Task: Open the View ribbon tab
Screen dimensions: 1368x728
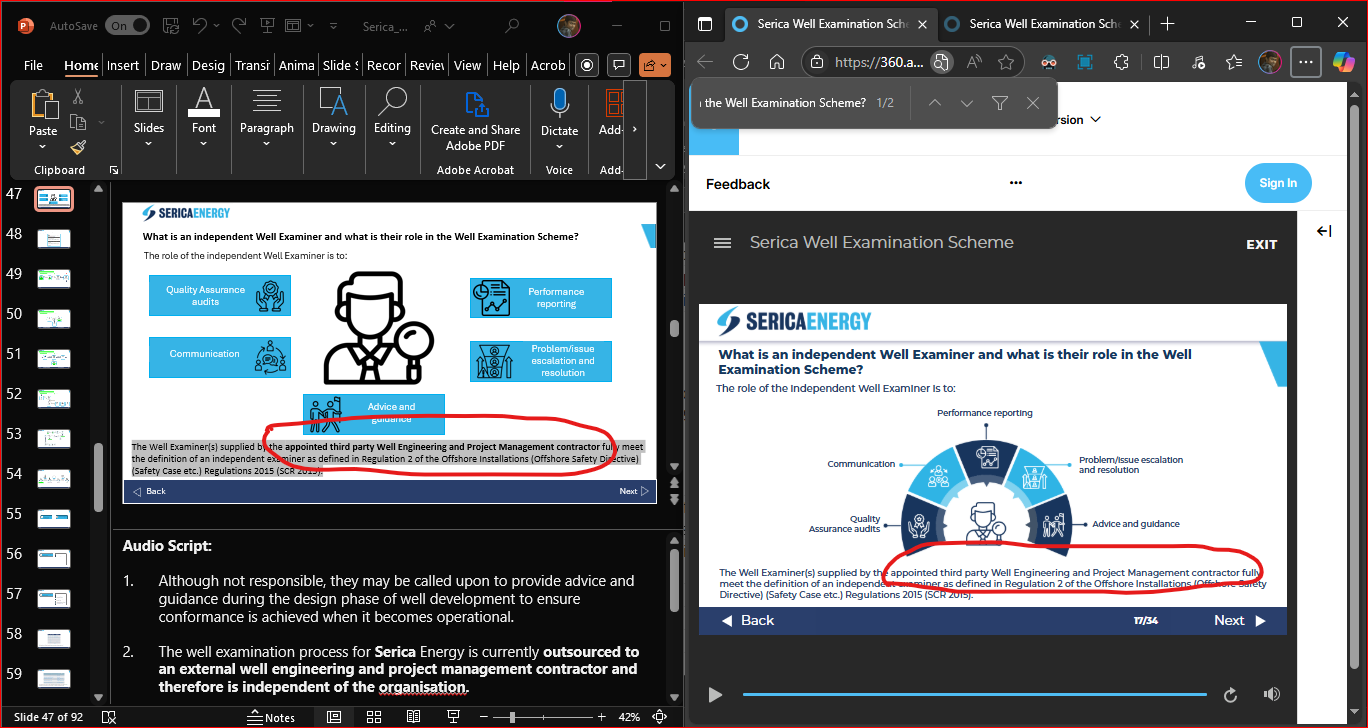Action: [x=467, y=65]
